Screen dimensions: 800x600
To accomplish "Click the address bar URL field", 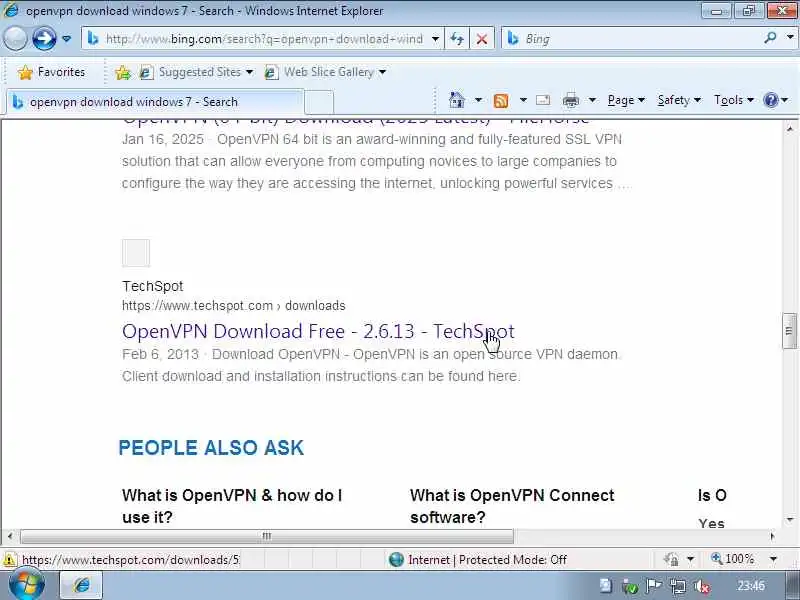I will tap(264, 39).
